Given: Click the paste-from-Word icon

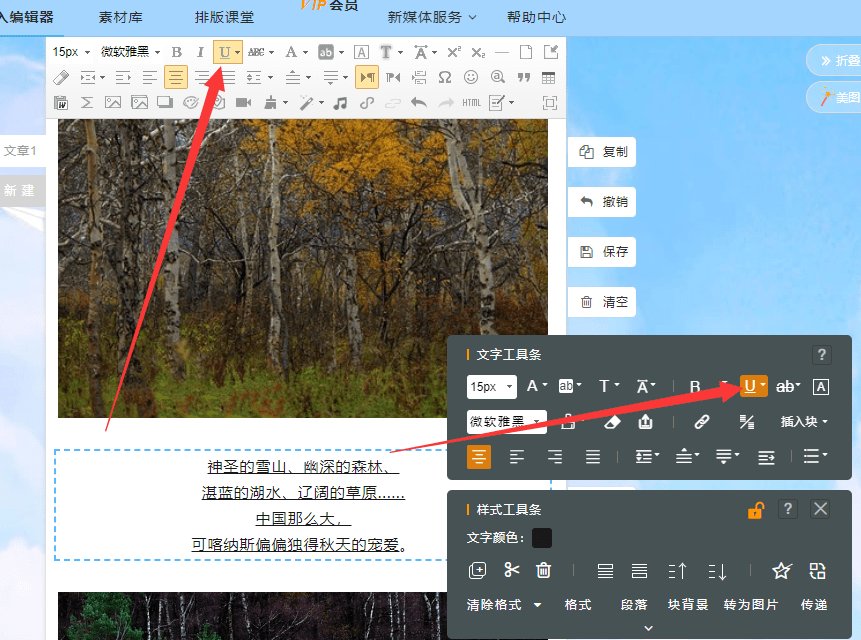Looking at the screenshot, I should pyautogui.click(x=61, y=103).
